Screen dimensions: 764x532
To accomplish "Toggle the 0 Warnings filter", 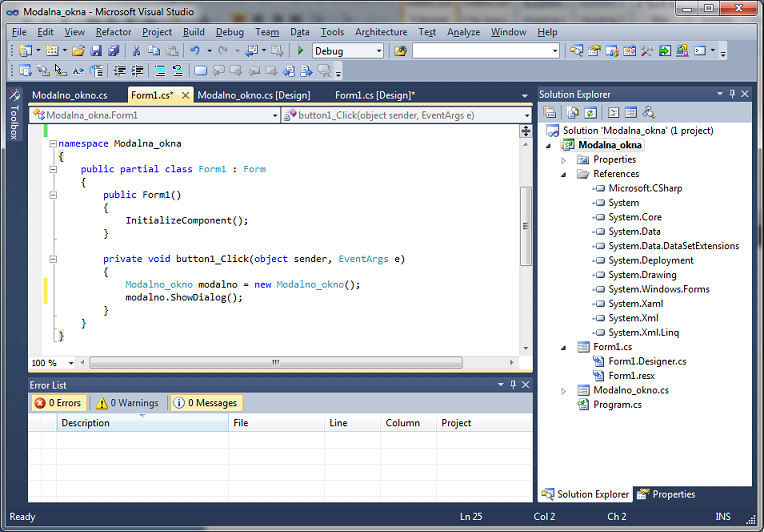I will tap(127, 403).
